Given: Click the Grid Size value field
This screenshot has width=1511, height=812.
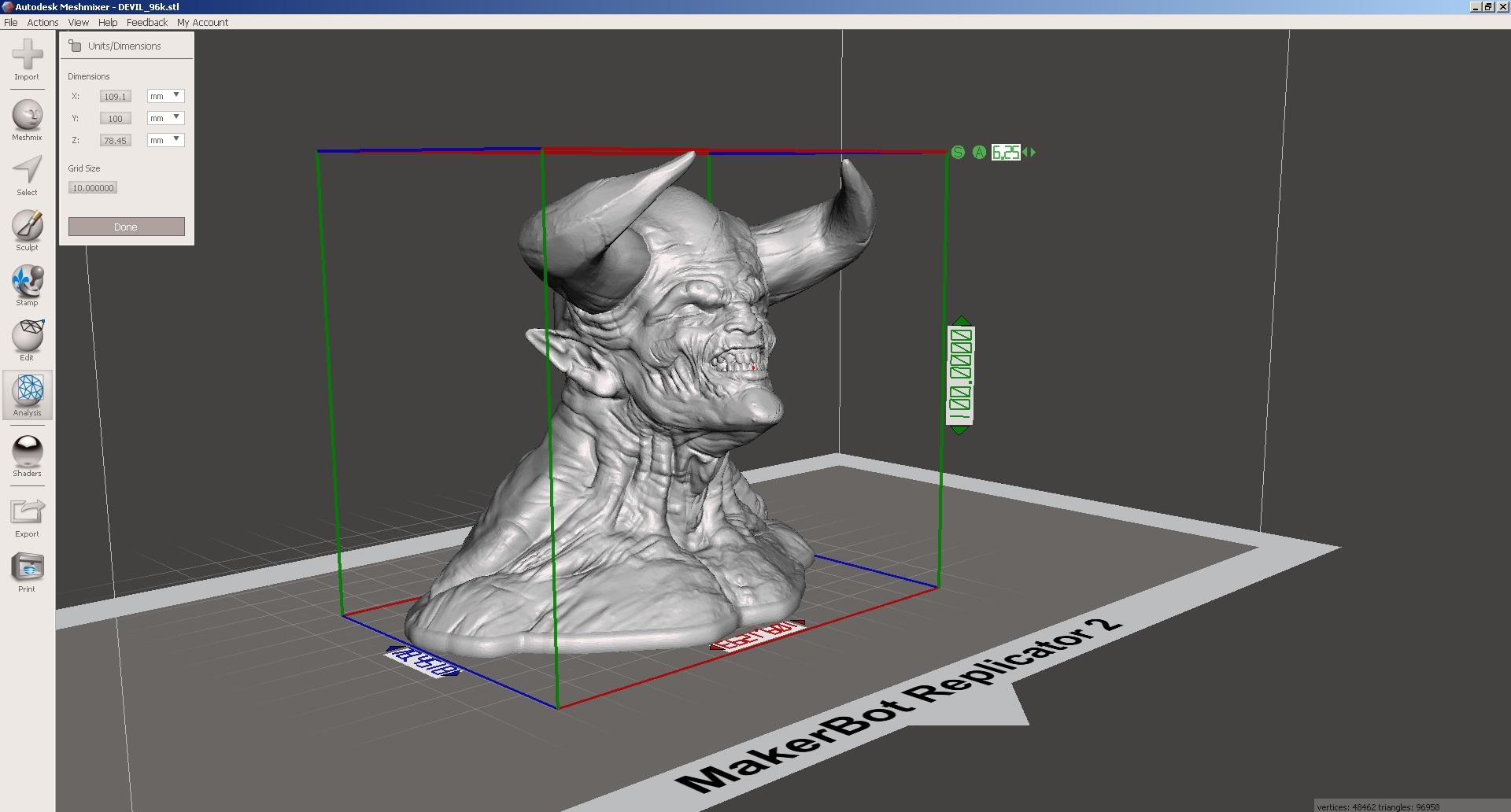Looking at the screenshot, I should (x=93, y=188).
